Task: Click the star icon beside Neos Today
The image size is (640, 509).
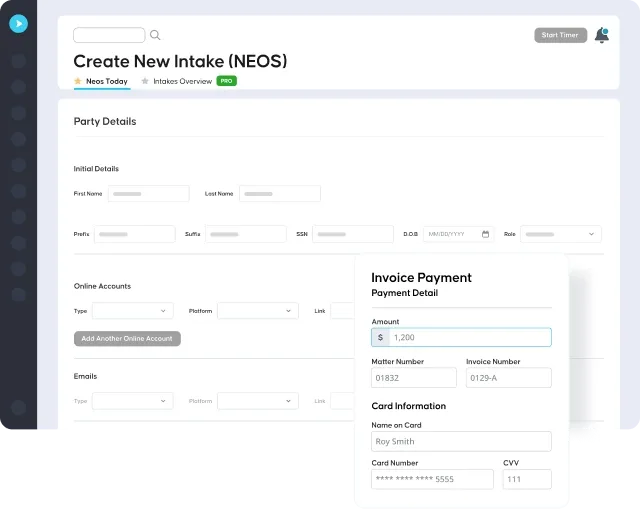Action: coord(78,81)
